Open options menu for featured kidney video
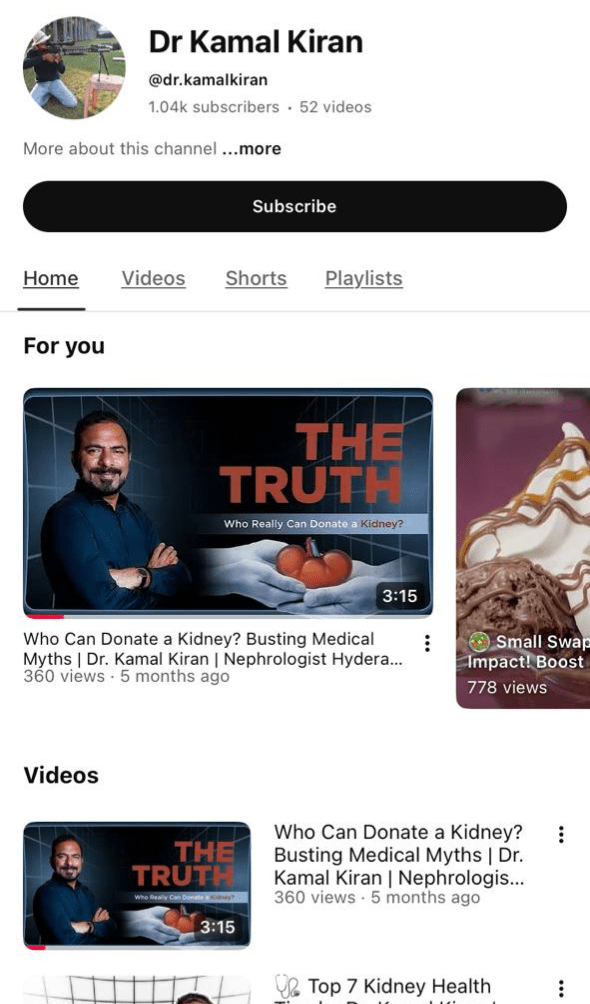The height and width of the screenshot is (1004, 590). (427, 643)
